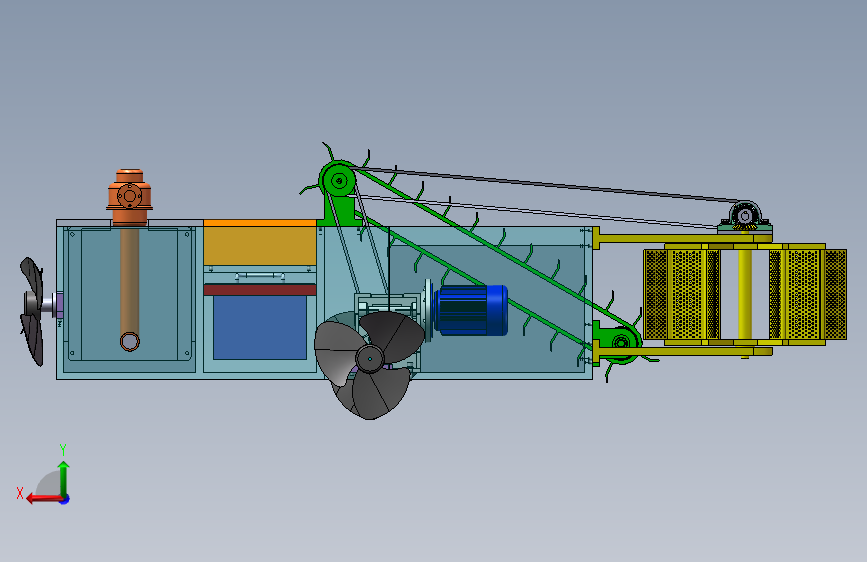867x562 pixels.
Task: Select the pillow block bearing atop the yellow frame
Action: click(x=745, y=216)
